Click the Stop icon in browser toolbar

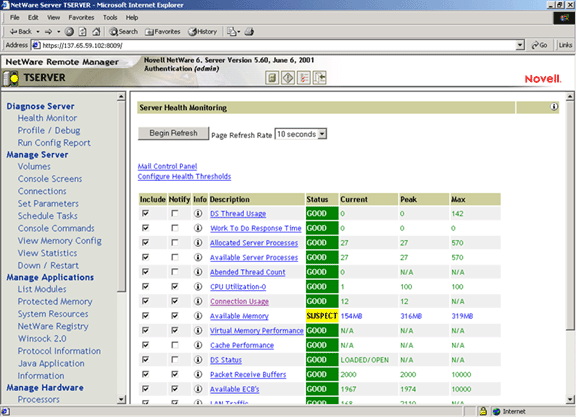click(x=69, y=32)
